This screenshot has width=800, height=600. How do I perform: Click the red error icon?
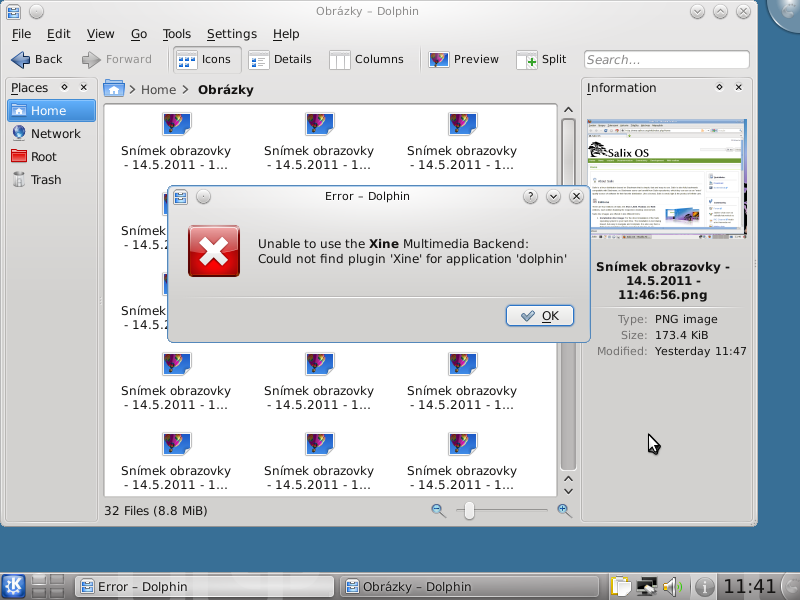click(x=214, y=251)
